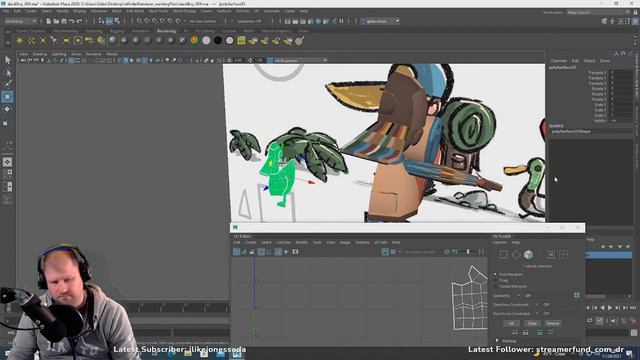Activate the Move tool in toolbox
The width and height of the screenshot is (640, 360).
click(x=7, y=97)
